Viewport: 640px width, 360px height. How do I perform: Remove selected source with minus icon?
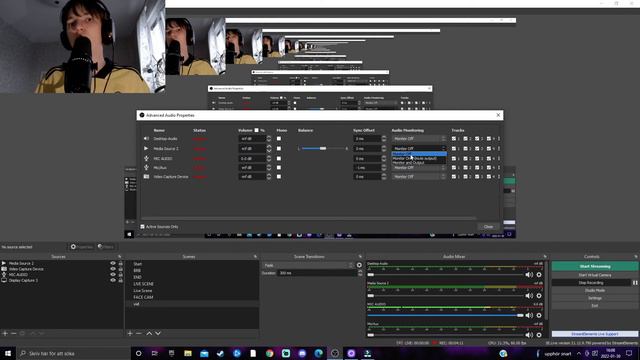point(13,333)
